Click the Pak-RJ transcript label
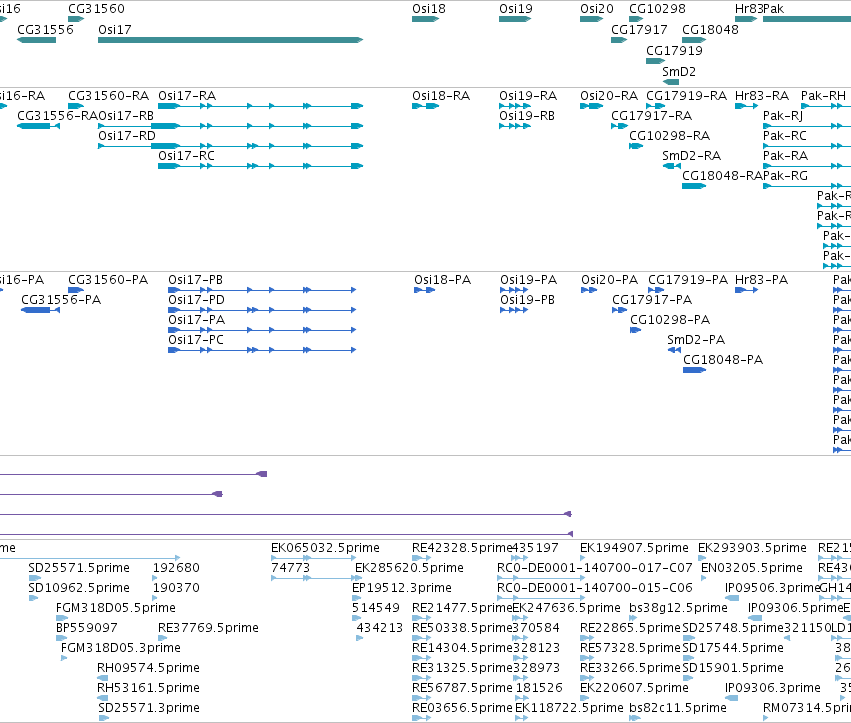This screenshot has width=851, height=723. (783, 116)
